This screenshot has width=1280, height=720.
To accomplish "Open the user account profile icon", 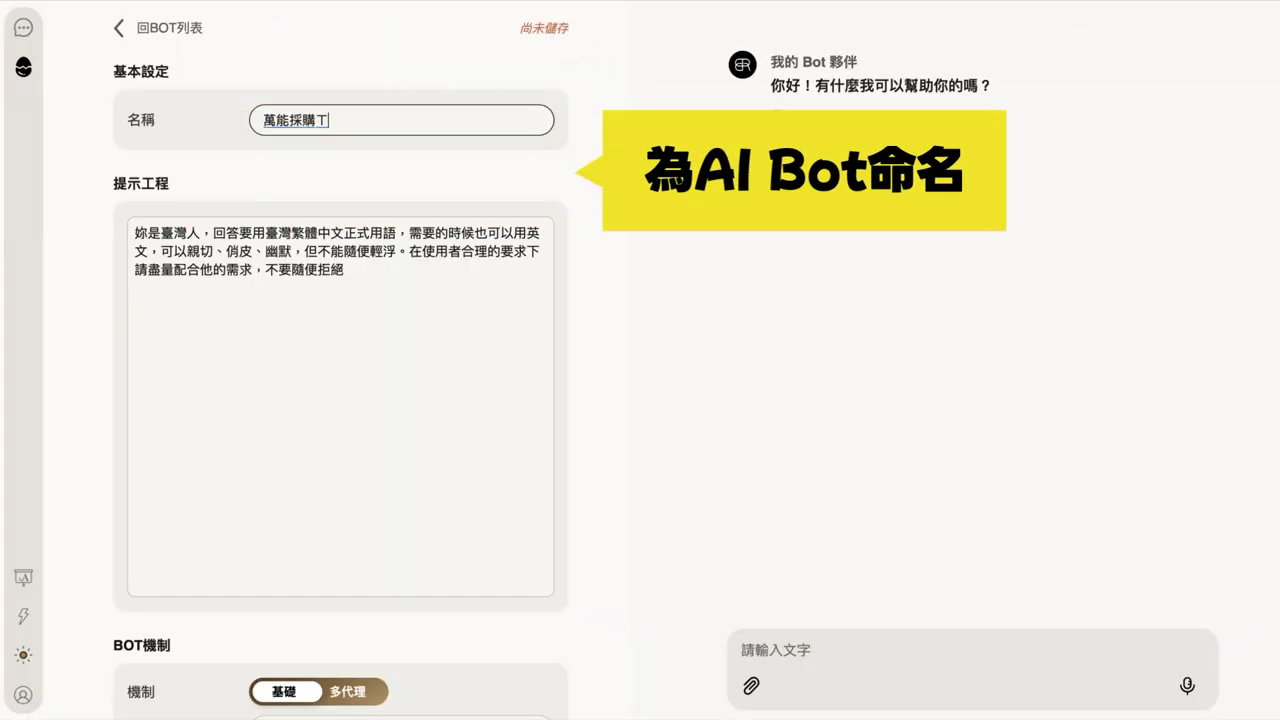I will 23,694.
